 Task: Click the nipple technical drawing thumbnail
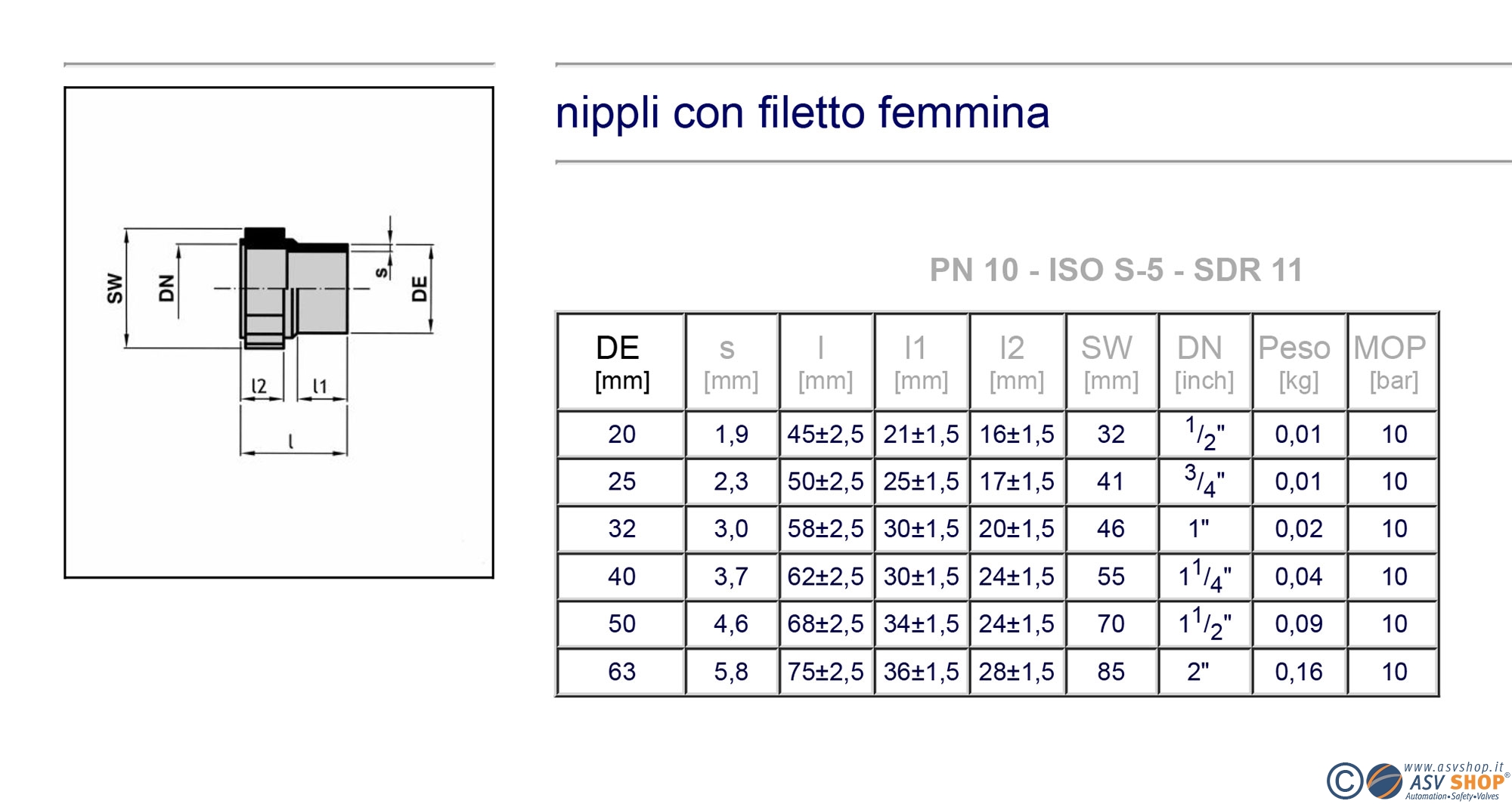[x=279, y=332]
